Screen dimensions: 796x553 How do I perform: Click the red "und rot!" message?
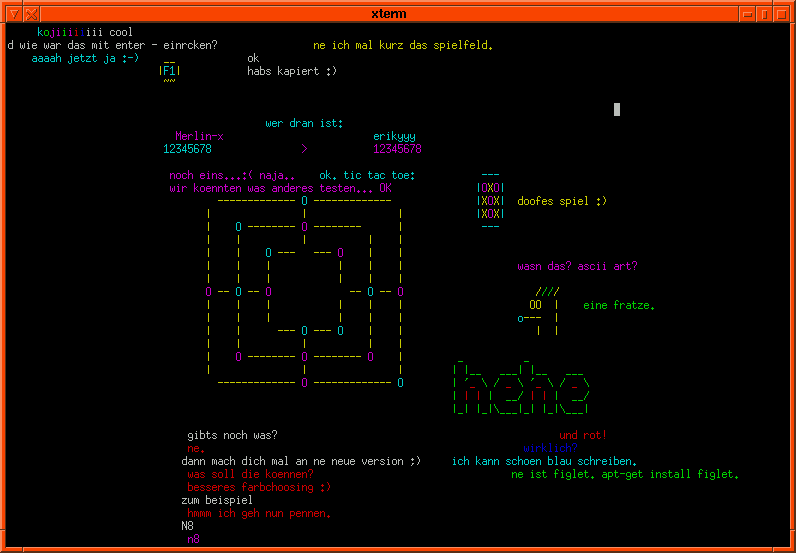click(x=583, y=436)
